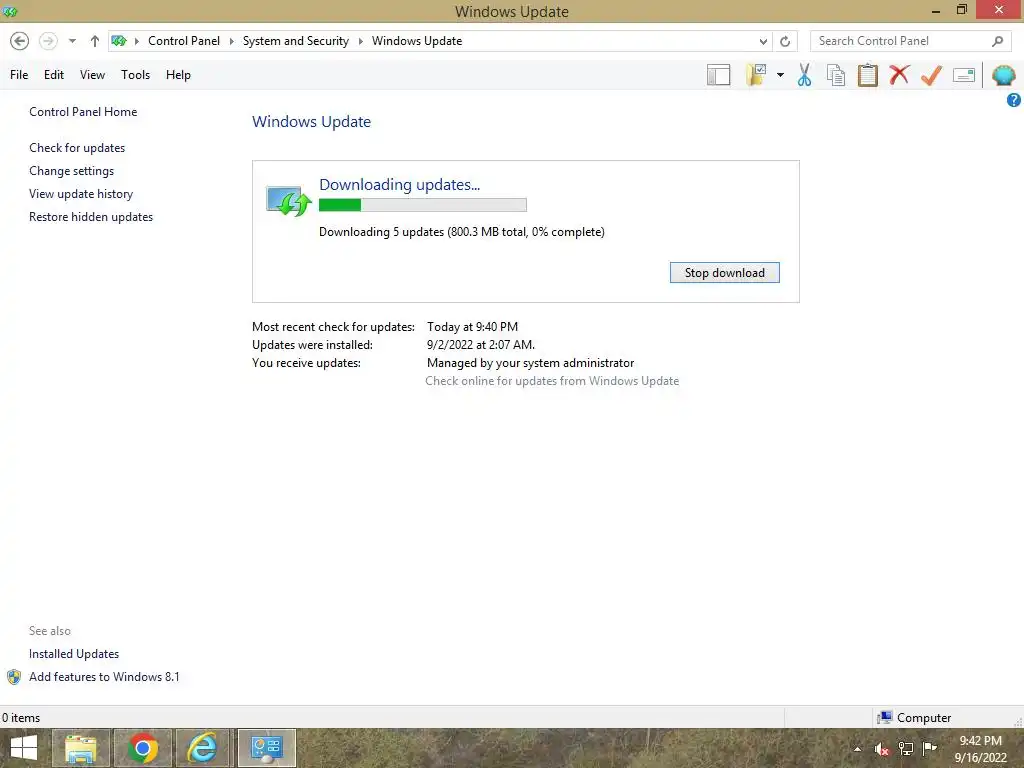Image resolution: width=1024 pixels, height=768 pixels.
Task: Open Action Center flag icon
Action: tap(929, 748)
